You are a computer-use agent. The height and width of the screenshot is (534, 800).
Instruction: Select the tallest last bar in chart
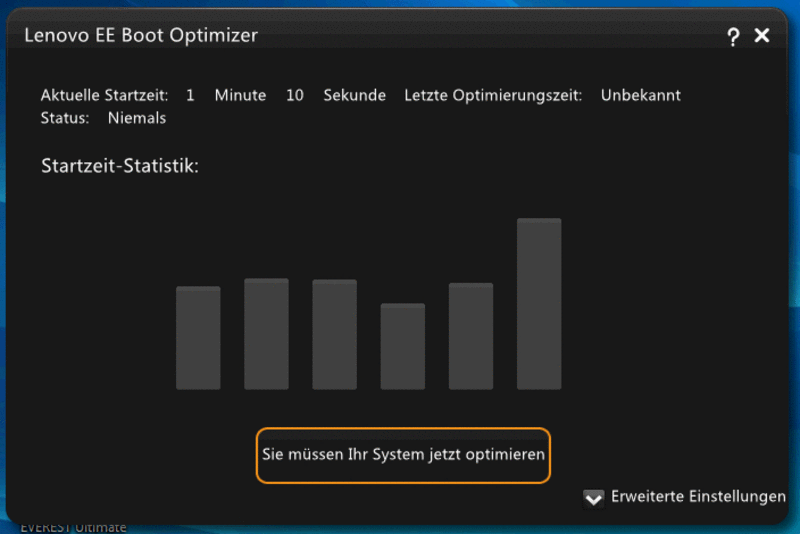click(x=539, y=304)
